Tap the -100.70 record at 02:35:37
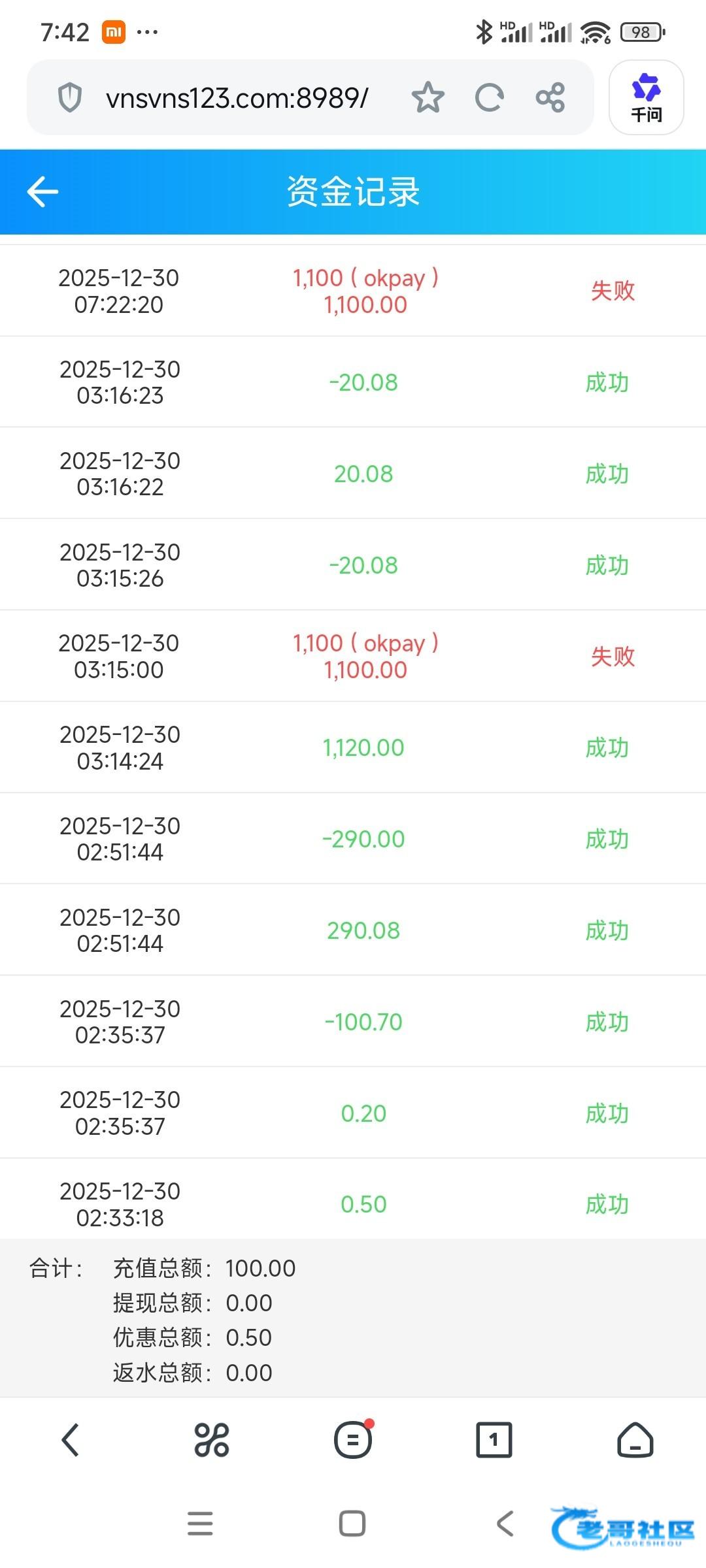 [x=353, y=1021]
